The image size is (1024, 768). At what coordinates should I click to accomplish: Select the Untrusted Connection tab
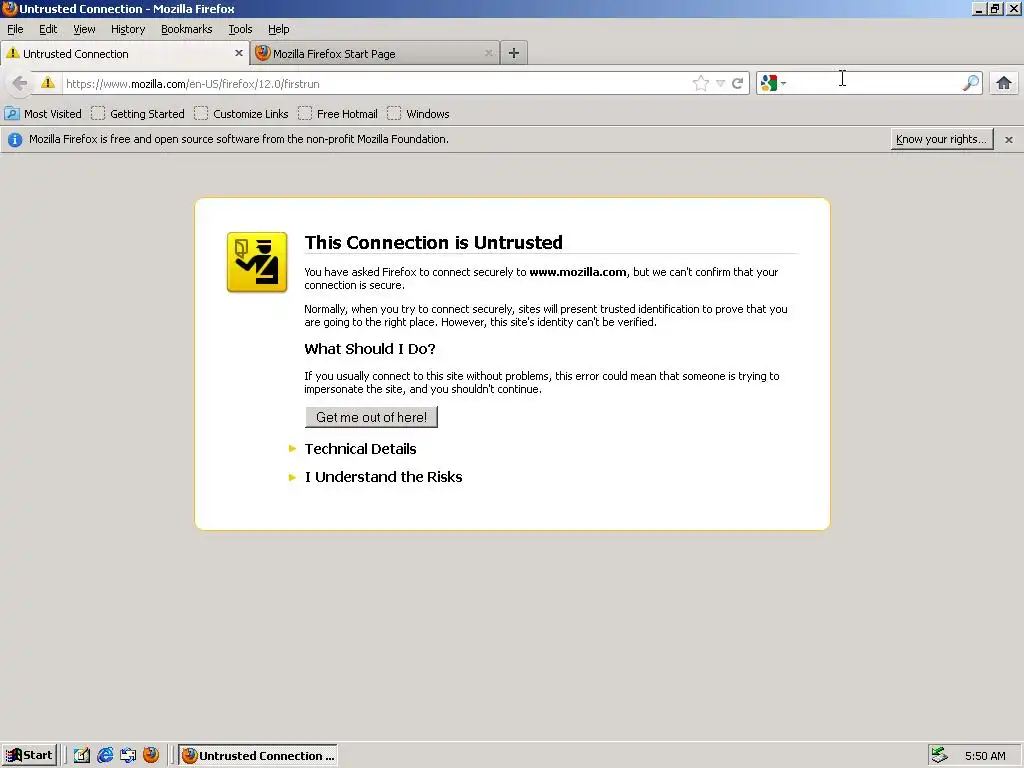[125, 54]
